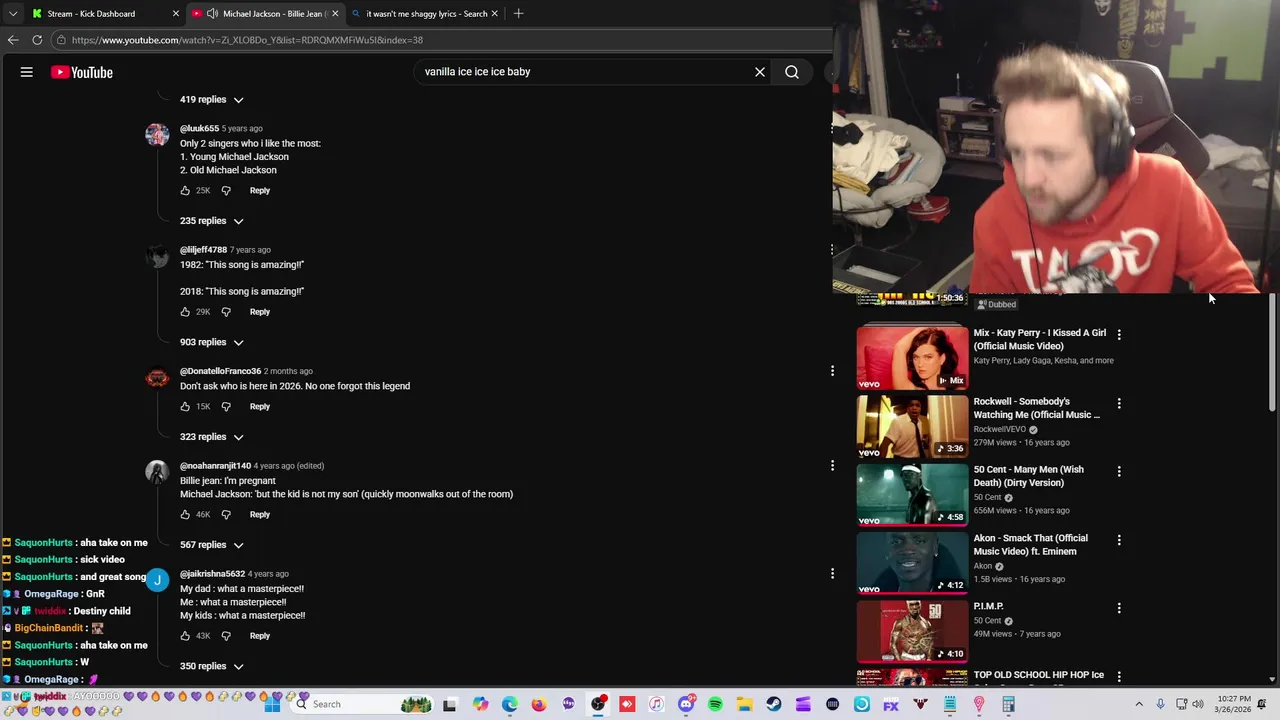The height and width of the screenshot is (720, 1280).
Task: Open 50 Cent Many Men thumbnail
Action: [x=912, y=494]
